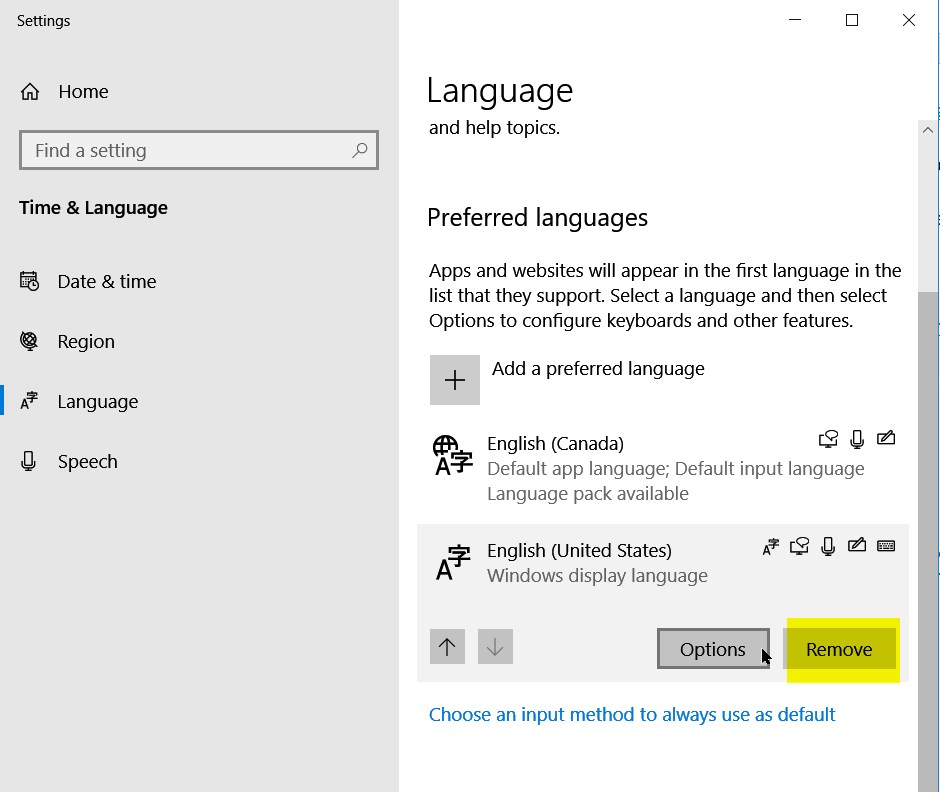Click into the Find a setting search box
The image size is (940, 792).
click(x=198, y=150)
